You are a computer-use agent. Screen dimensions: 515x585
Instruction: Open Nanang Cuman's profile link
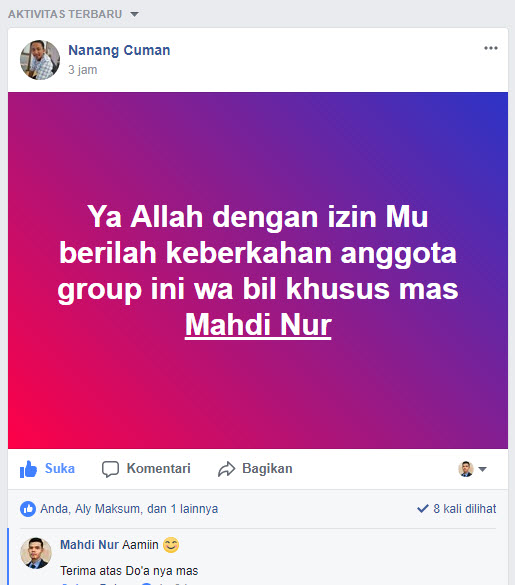point(119,50)
